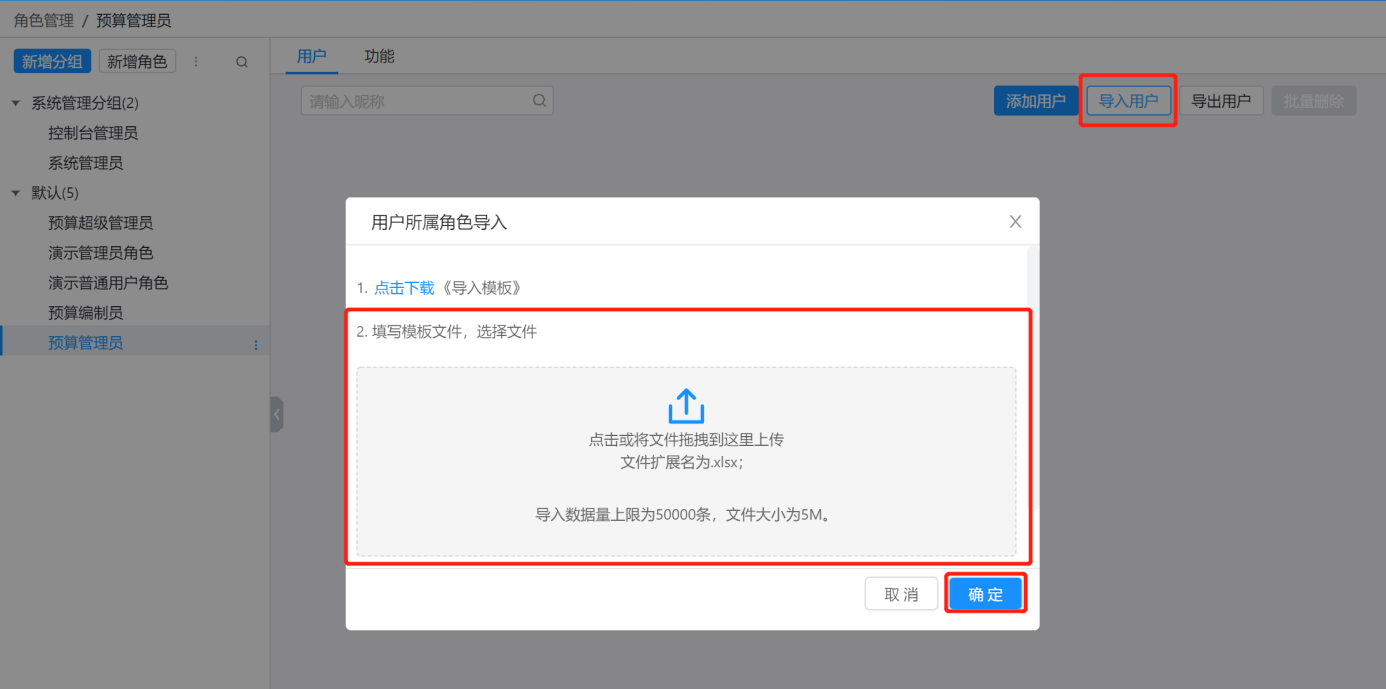Viewport: 1386px width, 689px height.
Task: Select the 用户 tab
Action: 312,57
